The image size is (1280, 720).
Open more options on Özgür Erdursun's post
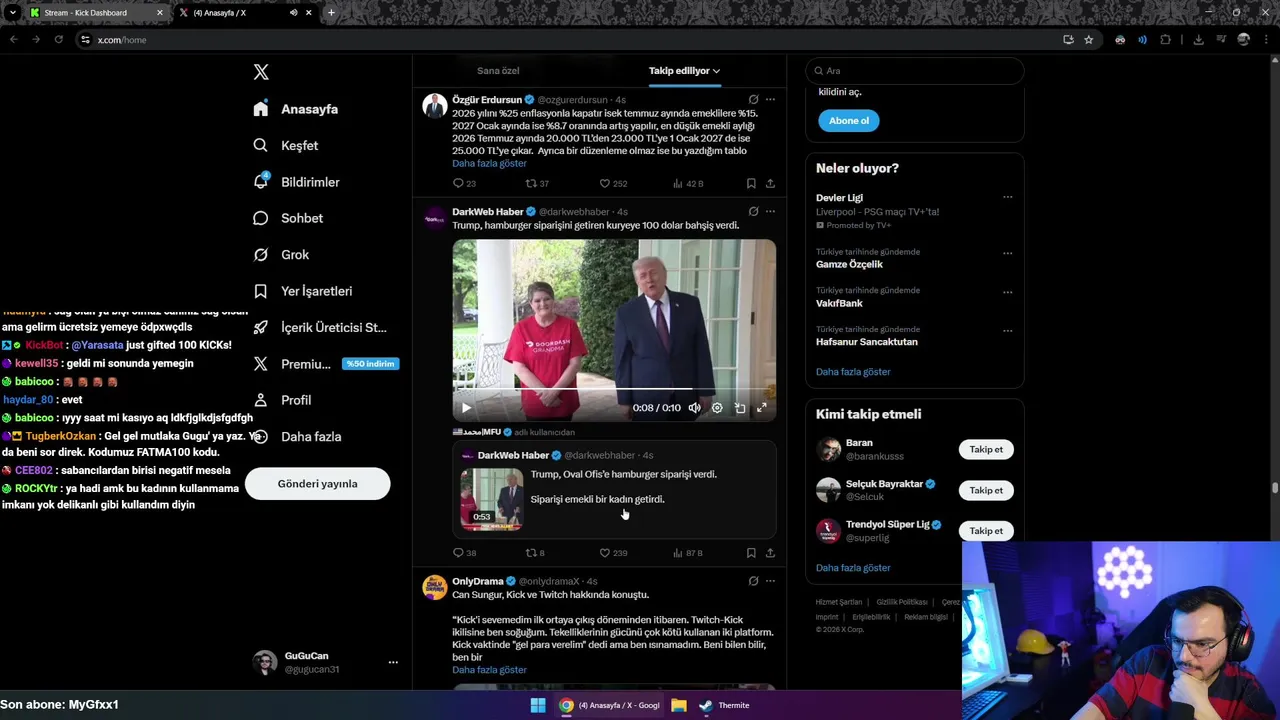coord(770,100)
